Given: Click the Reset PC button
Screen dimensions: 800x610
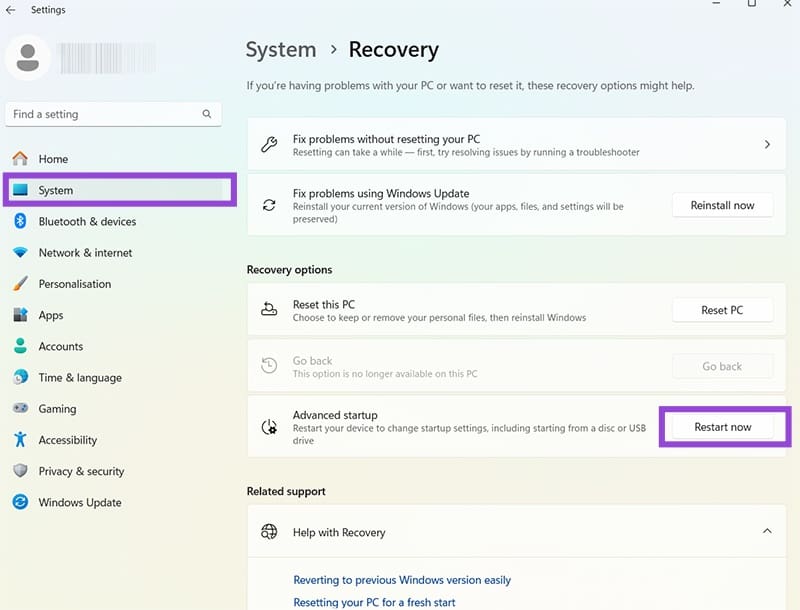Looking at the screenshot, I should 722,310.
